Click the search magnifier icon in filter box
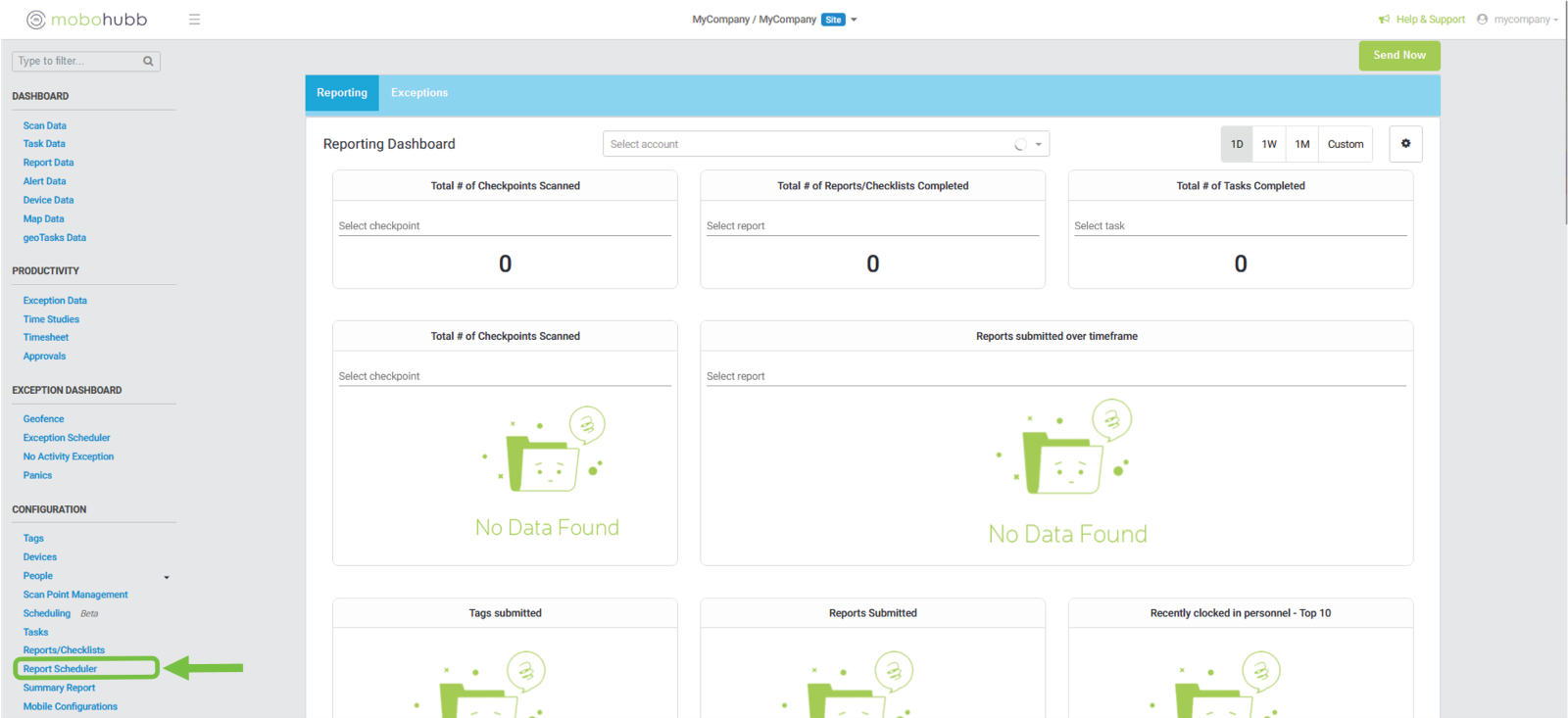Viewport: 1568px width, 718px height. pos(148,61)
